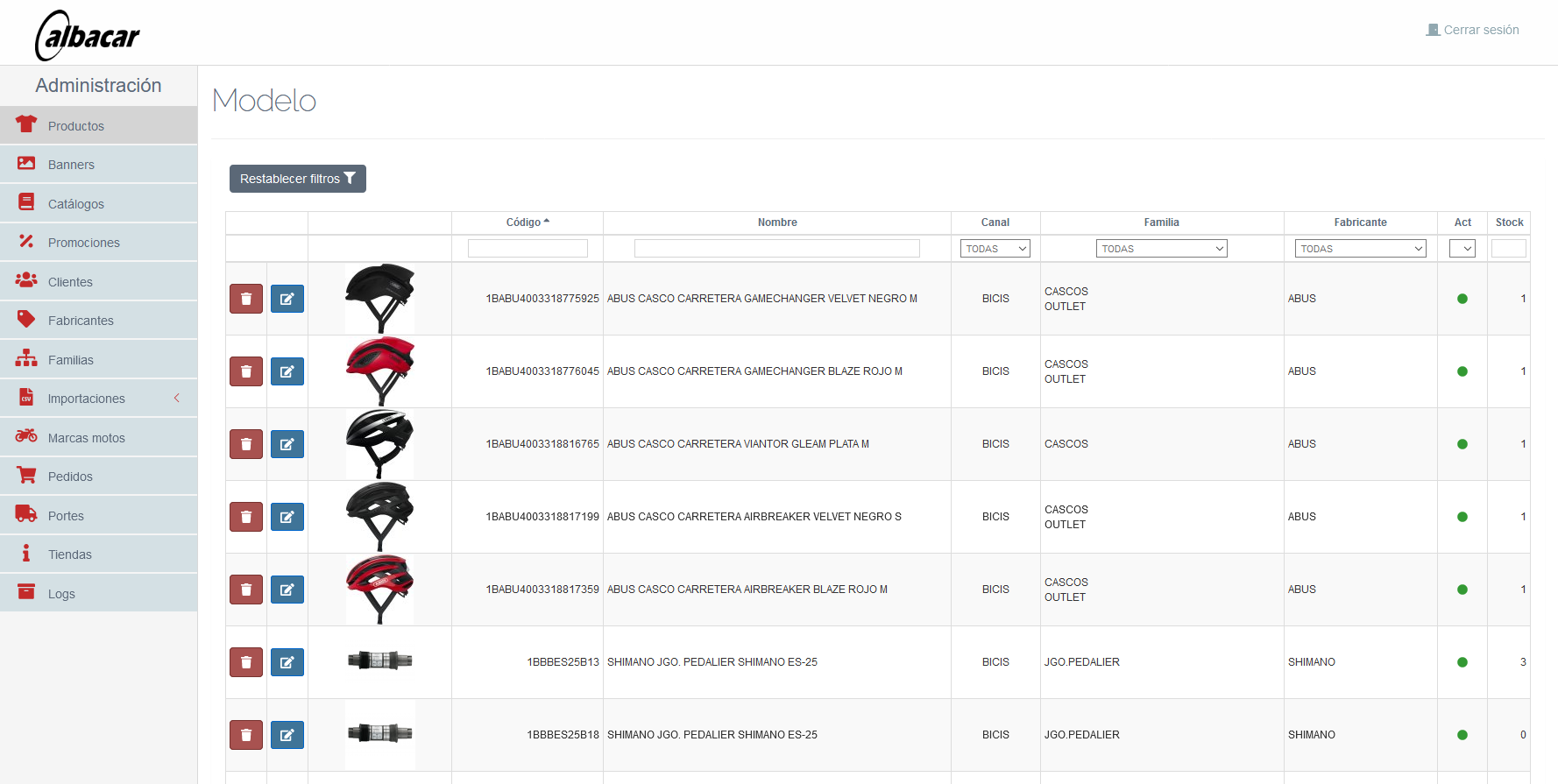Screen dimensions: 1558x784
Task: Open the Familia filter dropdown
Action: pyautogui.click(x=1162, y=249)
